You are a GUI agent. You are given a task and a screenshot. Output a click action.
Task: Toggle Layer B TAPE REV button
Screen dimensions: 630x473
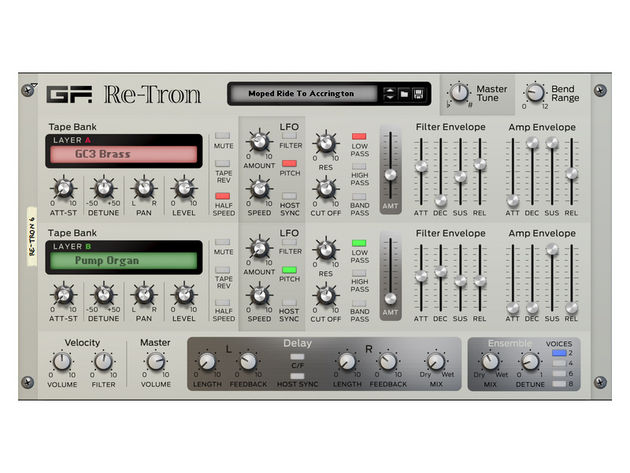[x=223, y=270]
